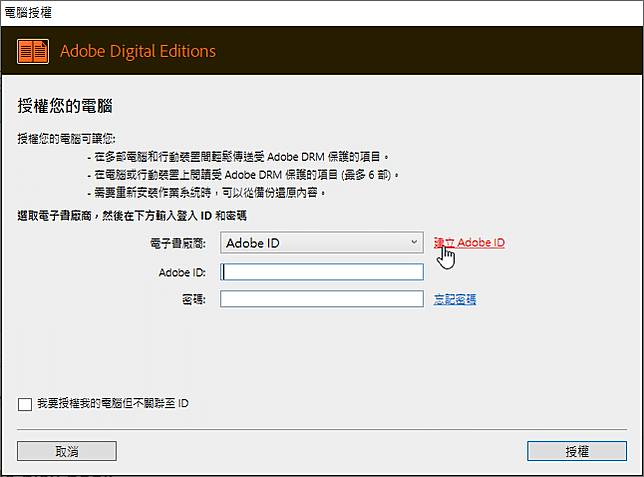This screenshot has height=477, width=644.
Task: Click the 建立 Adobe ID link
Action: [469, 243]
